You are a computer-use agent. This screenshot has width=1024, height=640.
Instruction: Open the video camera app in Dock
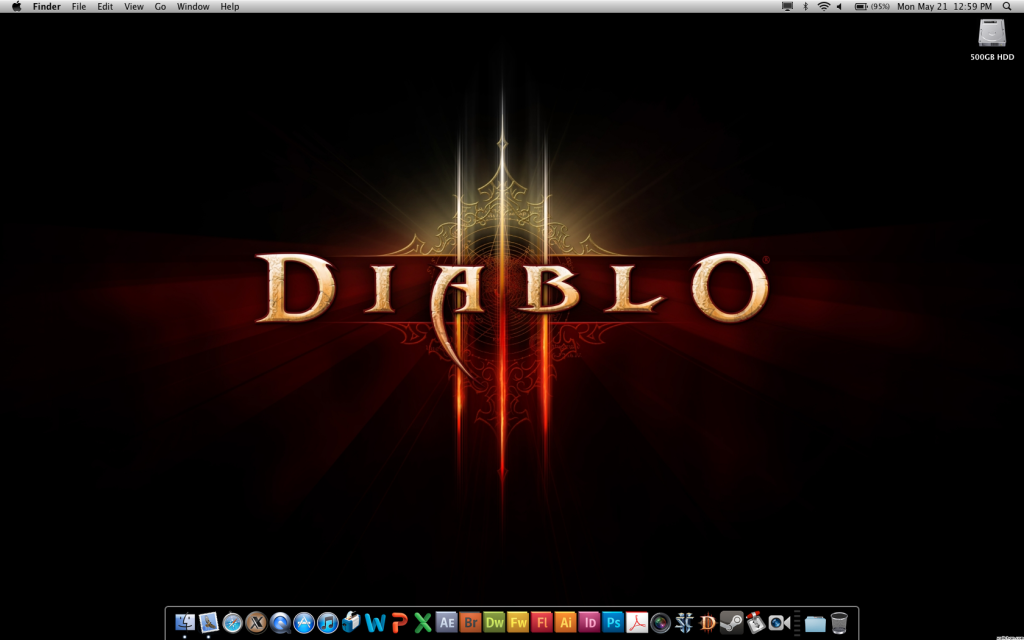click(x=779, y=622)
